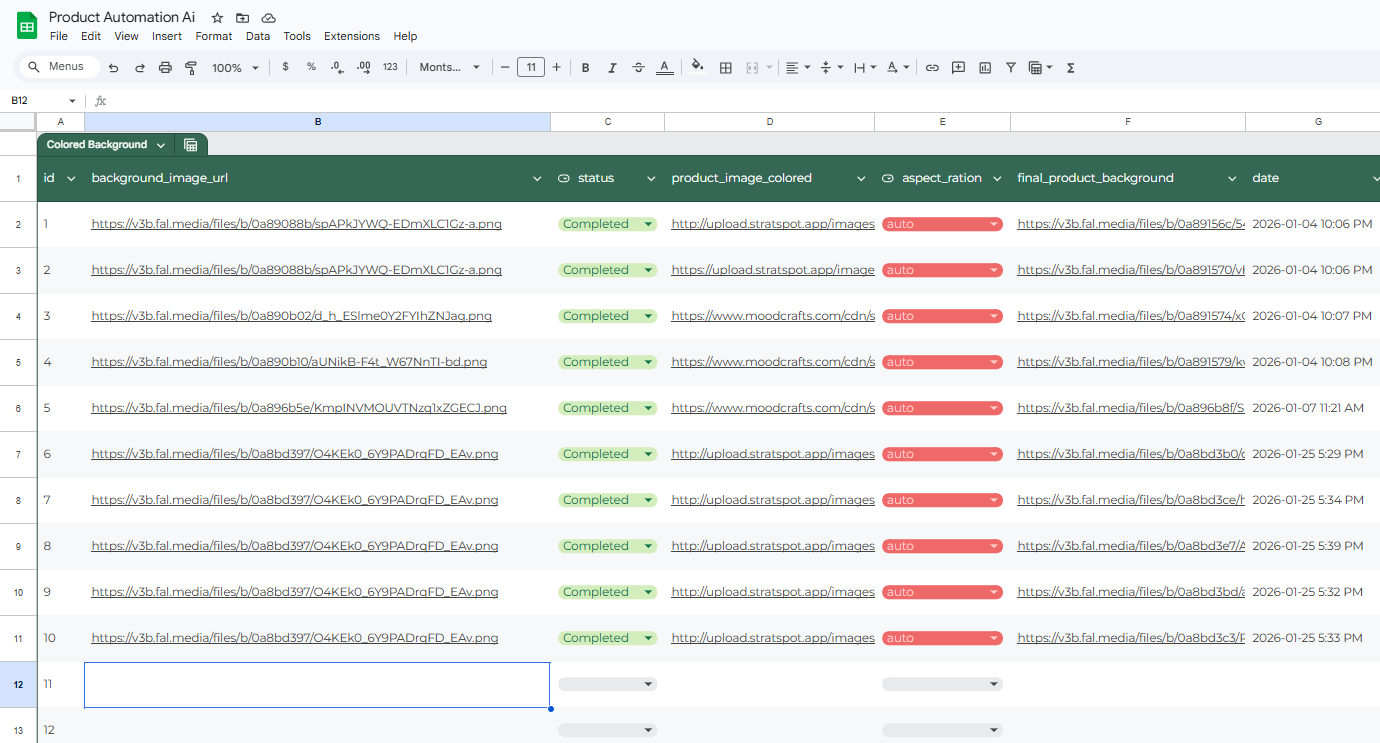
Task: Toggle italic formatting
Action: pos(612,68)
